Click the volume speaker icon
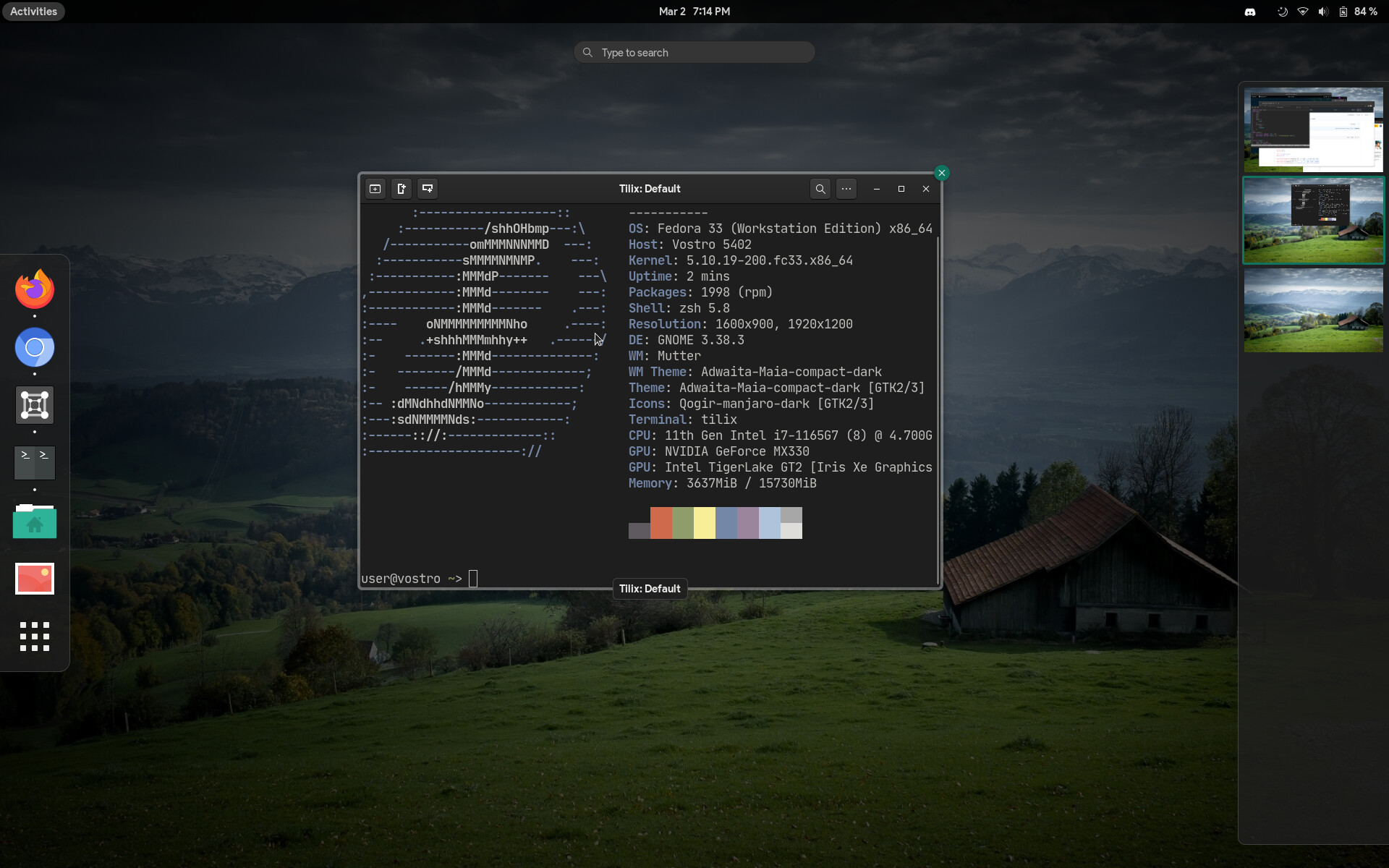Screen dimensions: 1389x868 pos(1323,12)
